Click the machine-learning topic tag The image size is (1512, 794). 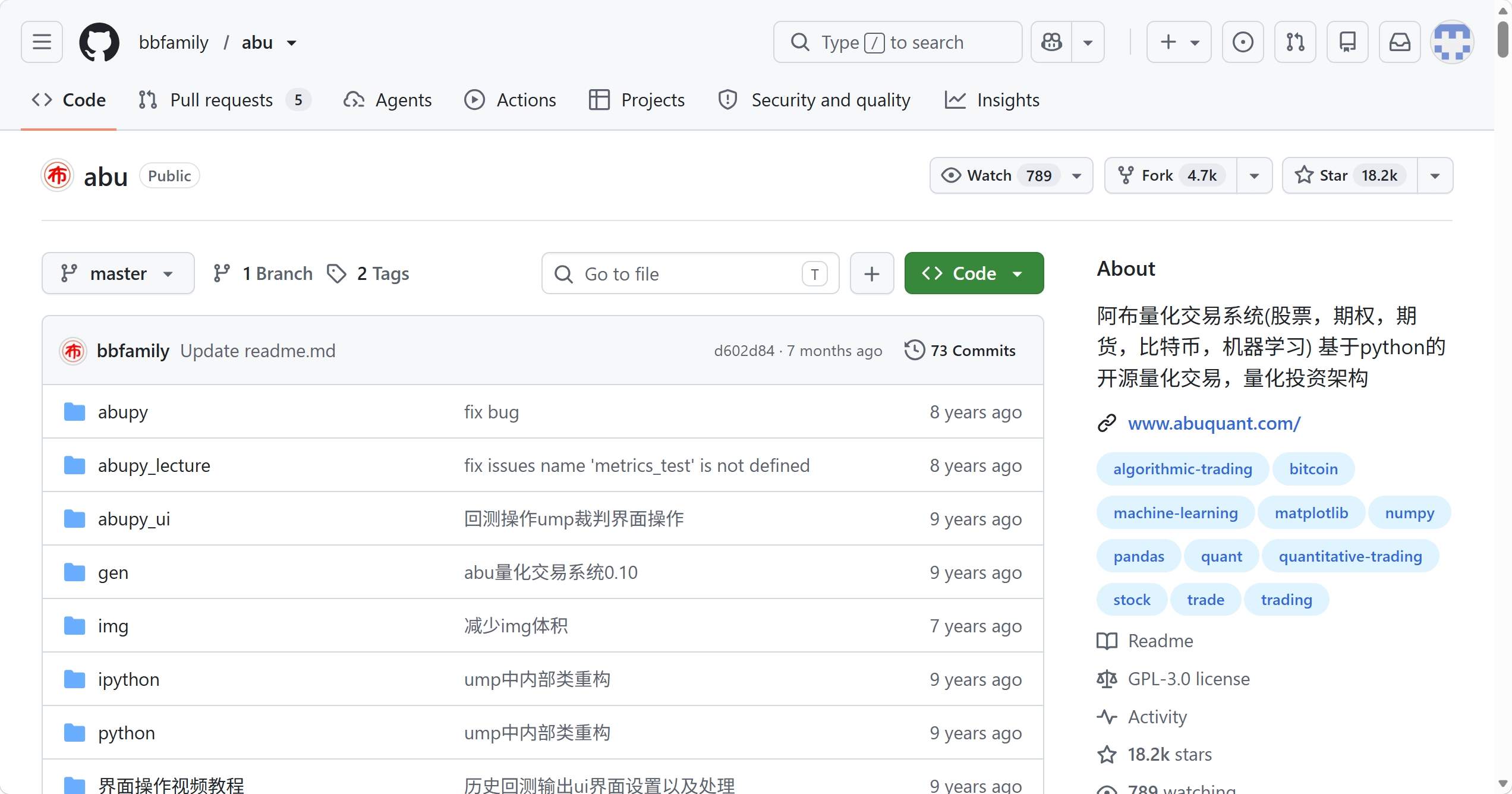pos(1176,513)
